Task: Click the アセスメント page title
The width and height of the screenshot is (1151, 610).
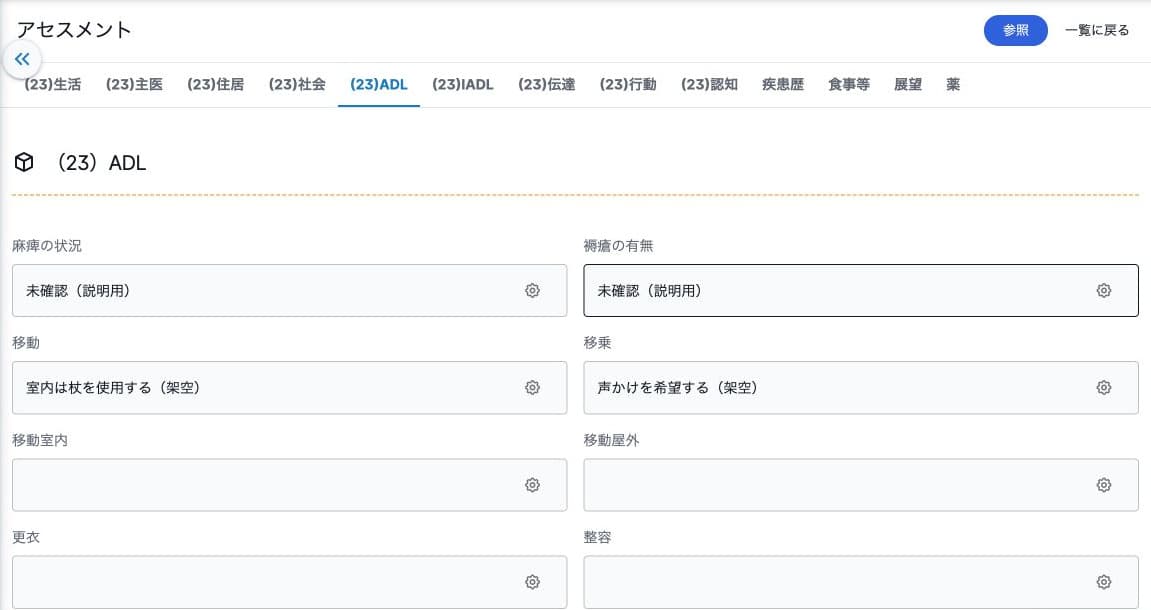Action: pos(73,29)
